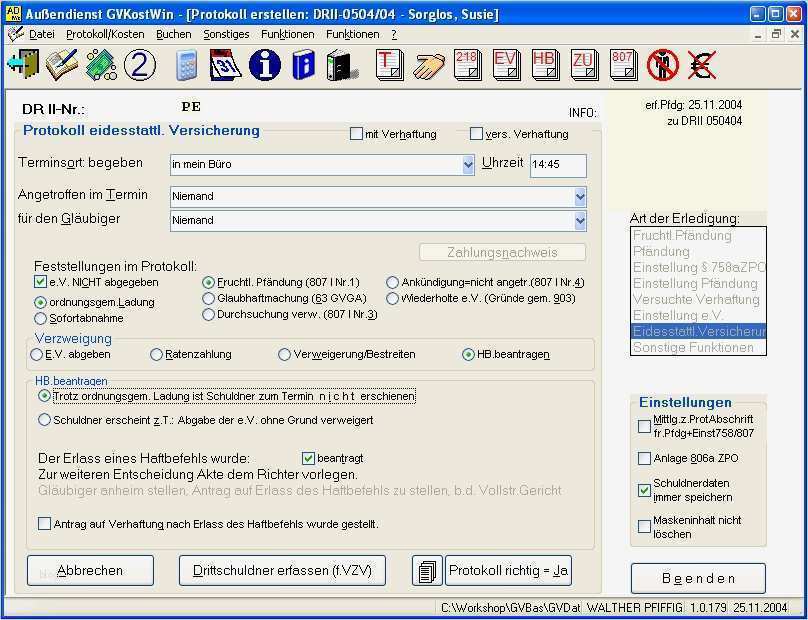Select 'Sonstige Funktionen' in Erledigung list
This screenshot has width=808, height=620.
coord(698,347)
